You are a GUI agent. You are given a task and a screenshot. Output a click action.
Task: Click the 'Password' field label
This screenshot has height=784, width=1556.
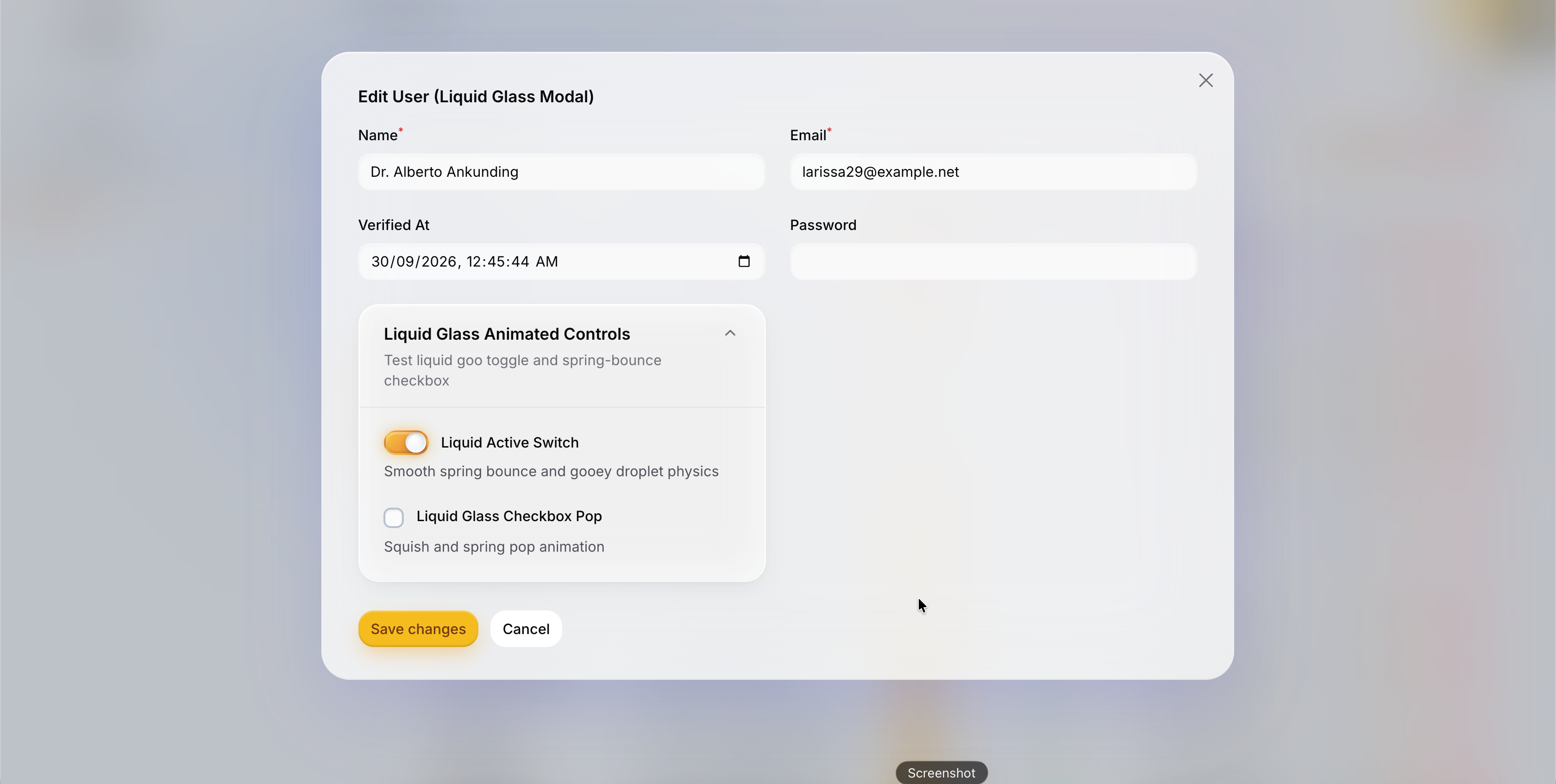(823, 225)
